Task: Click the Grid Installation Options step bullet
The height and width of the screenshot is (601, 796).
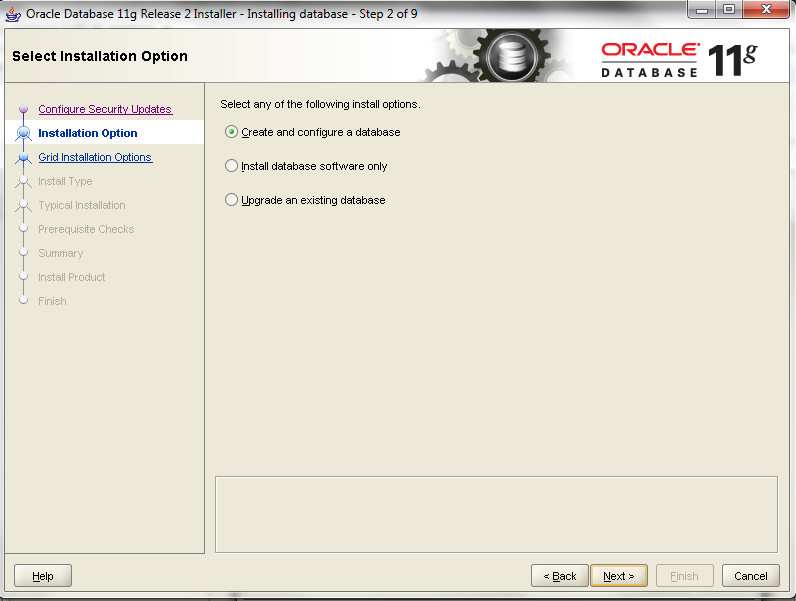Action: tap(23, 157)
